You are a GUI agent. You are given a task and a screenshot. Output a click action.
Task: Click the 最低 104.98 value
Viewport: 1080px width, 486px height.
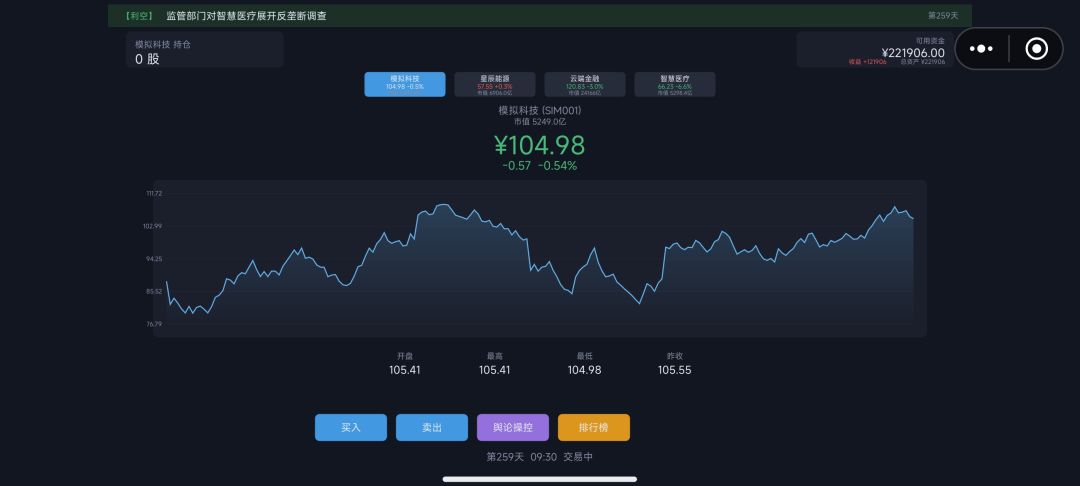[x=584, y=370]
